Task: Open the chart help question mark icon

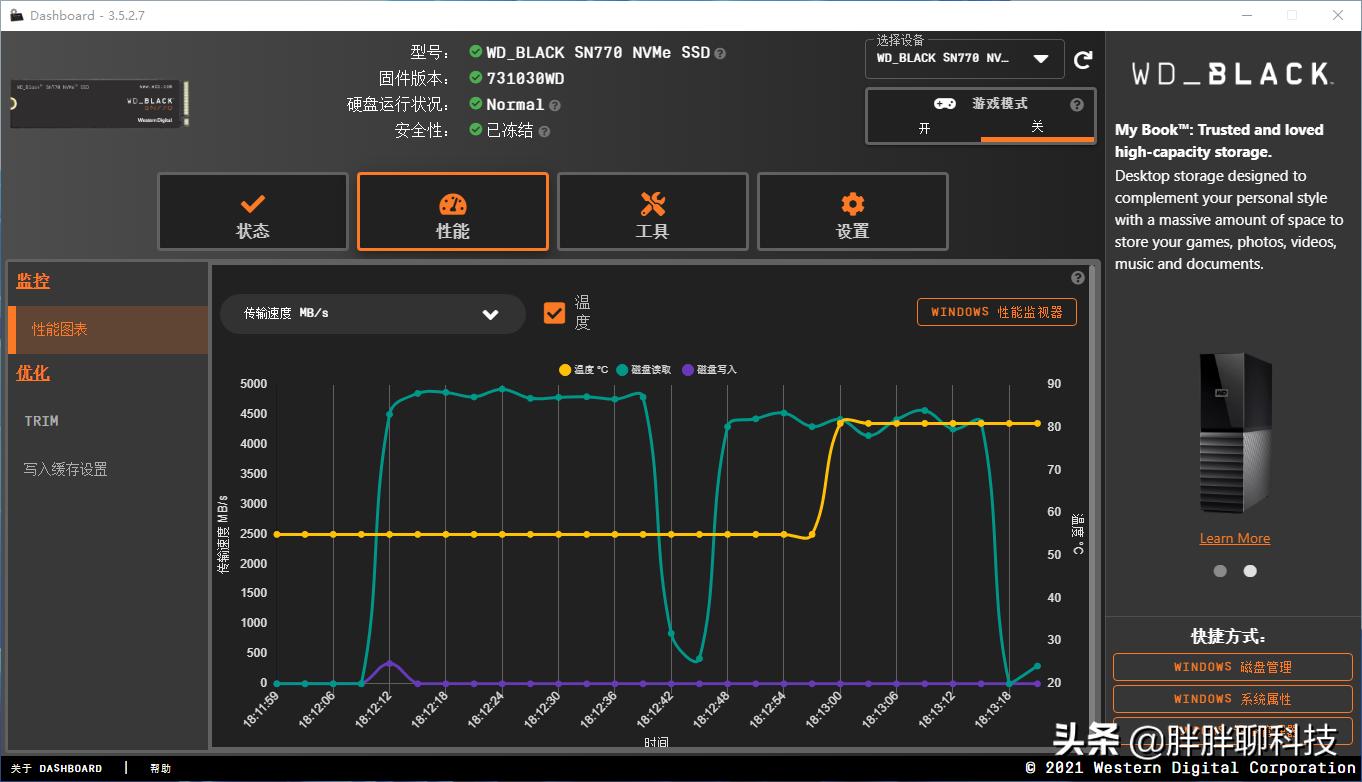Action: tap(1077, 278)
